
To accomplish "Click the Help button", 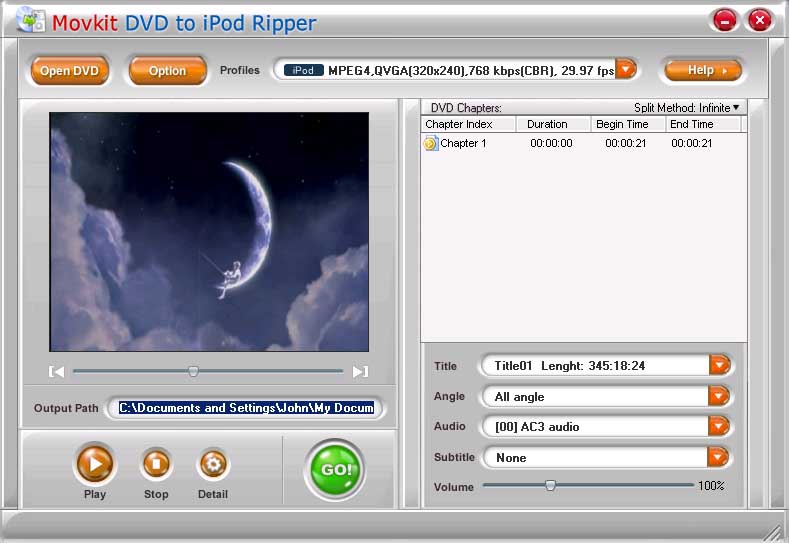I will (x=703, y=70).
